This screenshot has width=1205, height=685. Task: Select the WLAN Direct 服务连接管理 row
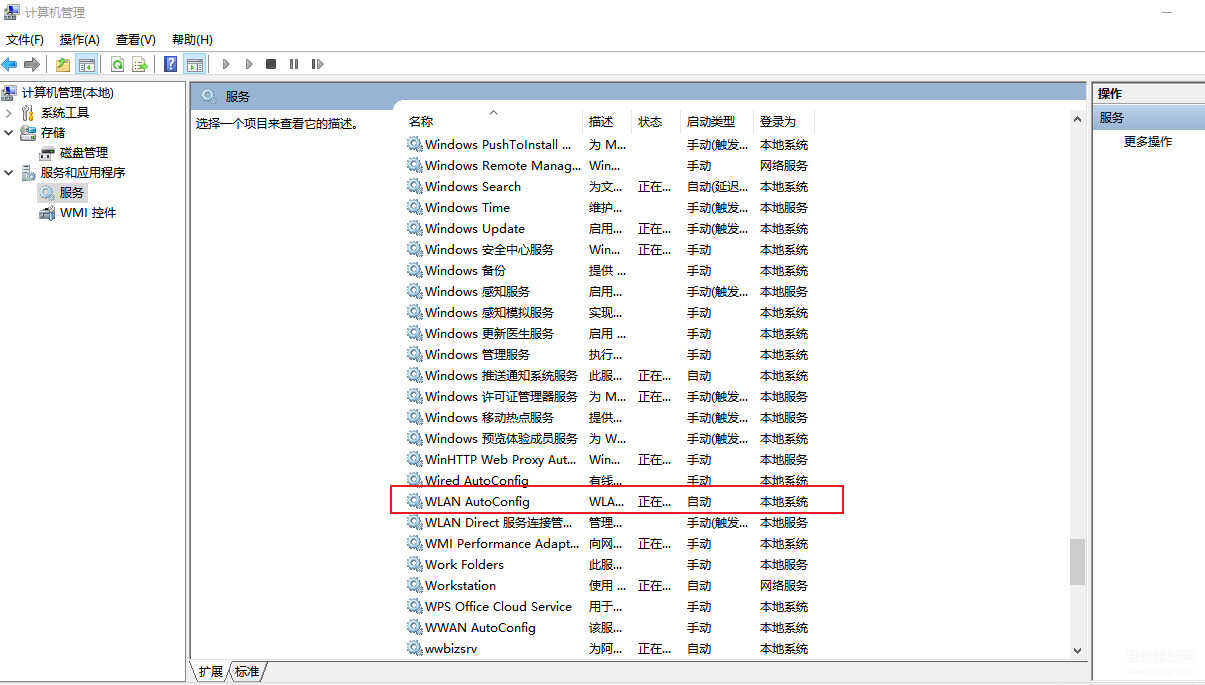point(609,522)
